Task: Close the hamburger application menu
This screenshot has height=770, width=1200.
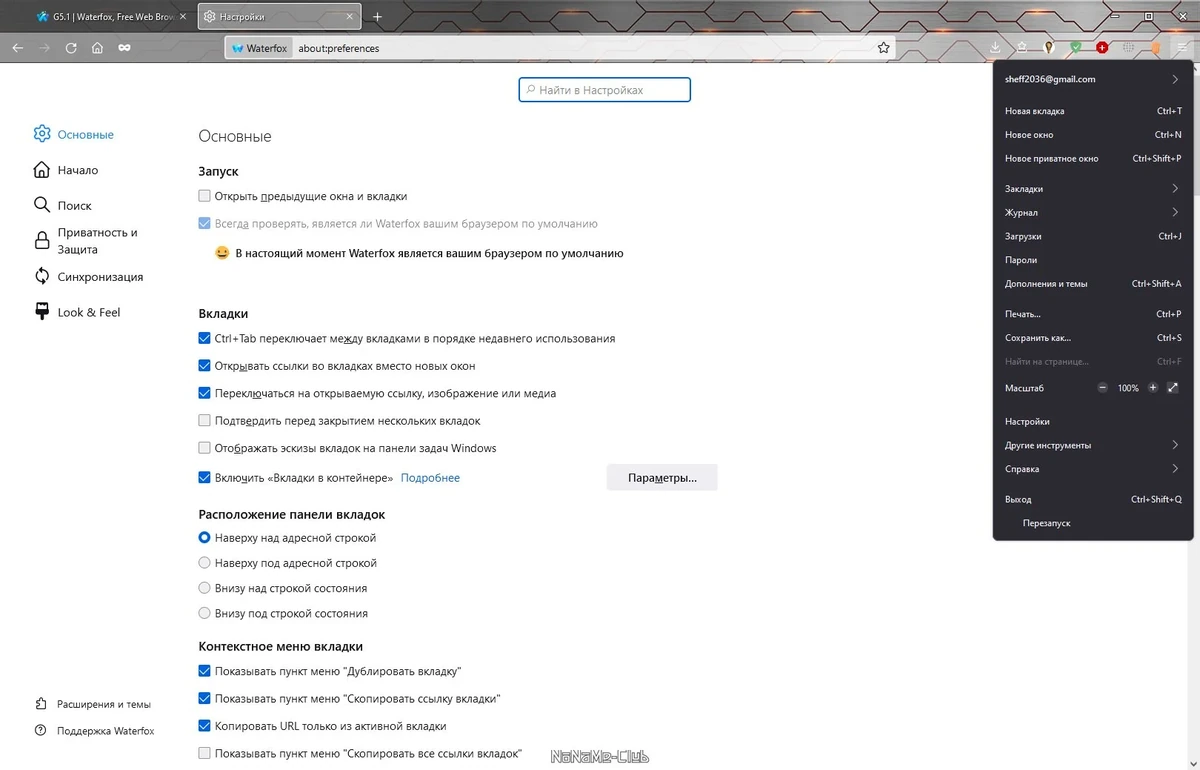Action: tap(1182, 47)
